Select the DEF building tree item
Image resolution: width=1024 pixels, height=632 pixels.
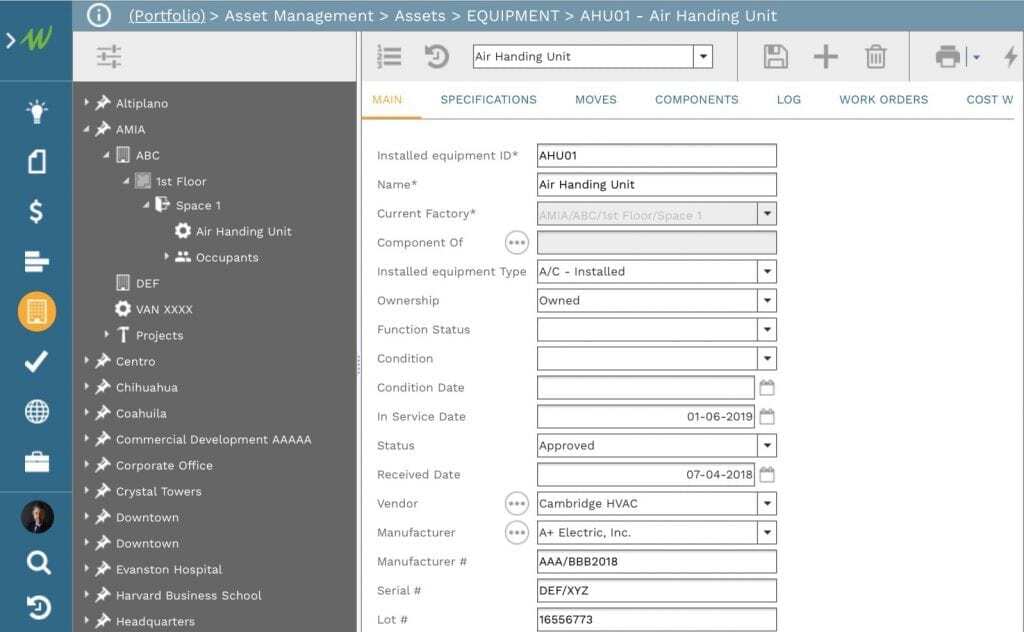pyautogui.click(x=148, y=283)
